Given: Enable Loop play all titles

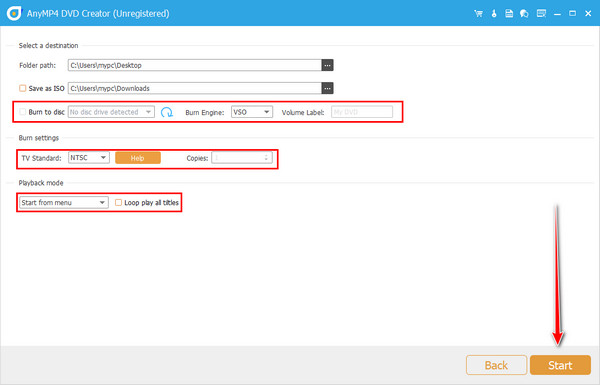Looking at the screenshot, I should (x=119, y=202).
